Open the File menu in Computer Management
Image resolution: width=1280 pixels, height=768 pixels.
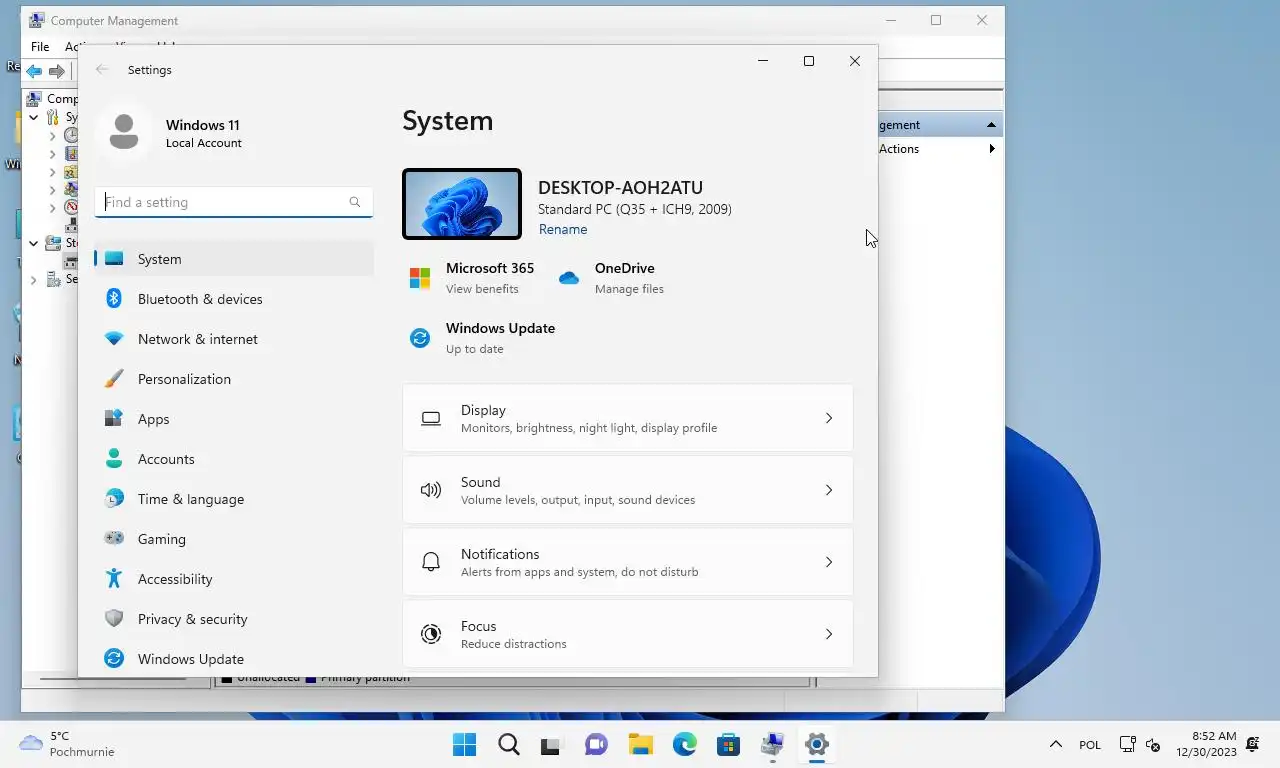tap(40, 47)
